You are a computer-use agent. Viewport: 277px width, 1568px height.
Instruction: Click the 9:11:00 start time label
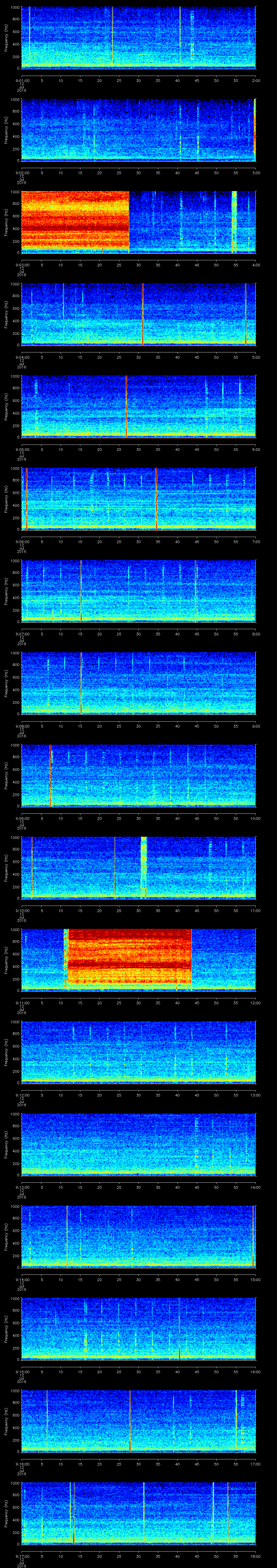(x=22, y=1003)
